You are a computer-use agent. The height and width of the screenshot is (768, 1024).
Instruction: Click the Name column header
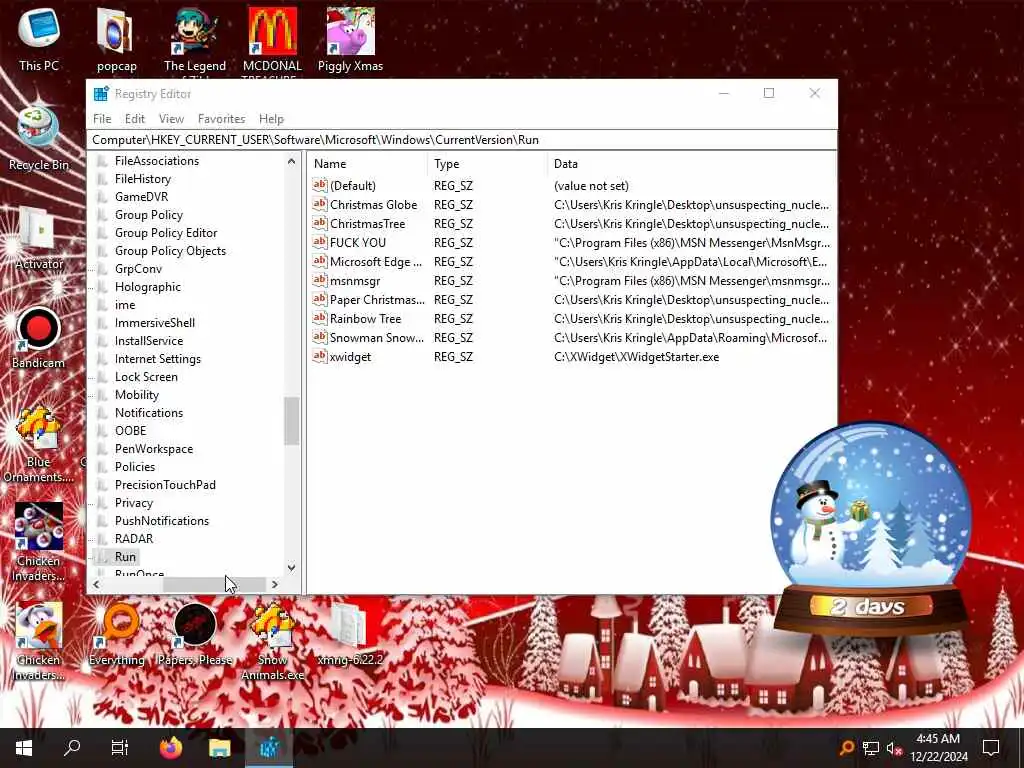click(367, 164)
